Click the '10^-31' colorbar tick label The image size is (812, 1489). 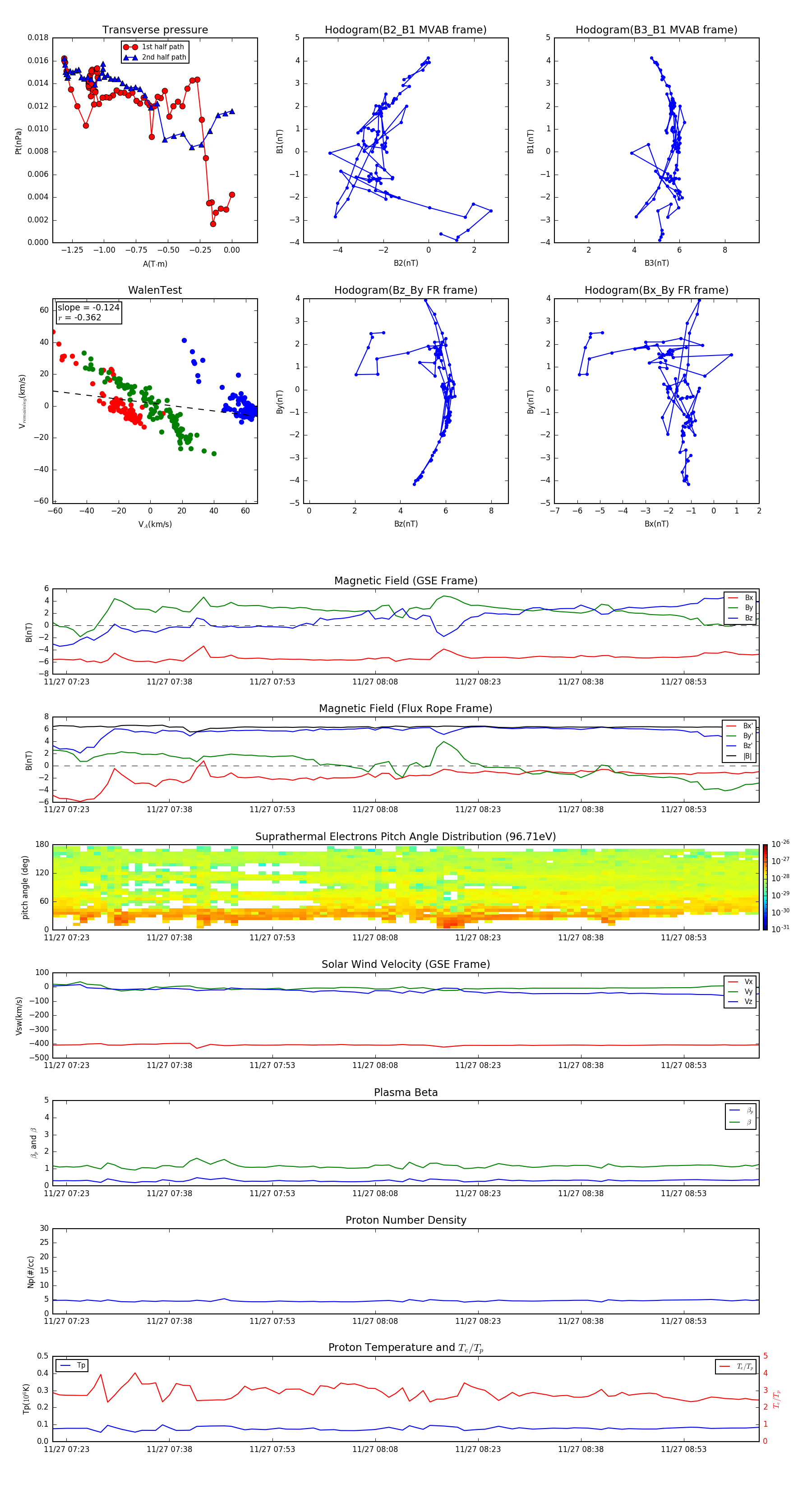[x=780, y=928]
